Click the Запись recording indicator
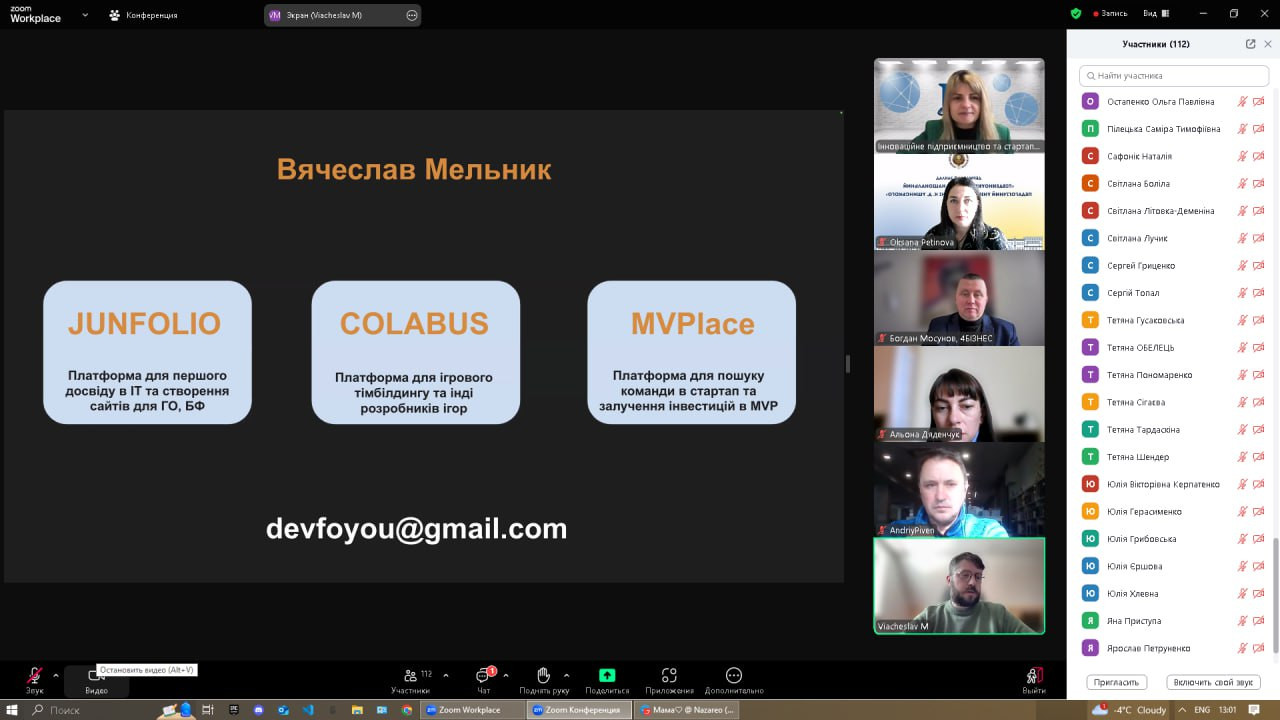 tap(1111, 14)
